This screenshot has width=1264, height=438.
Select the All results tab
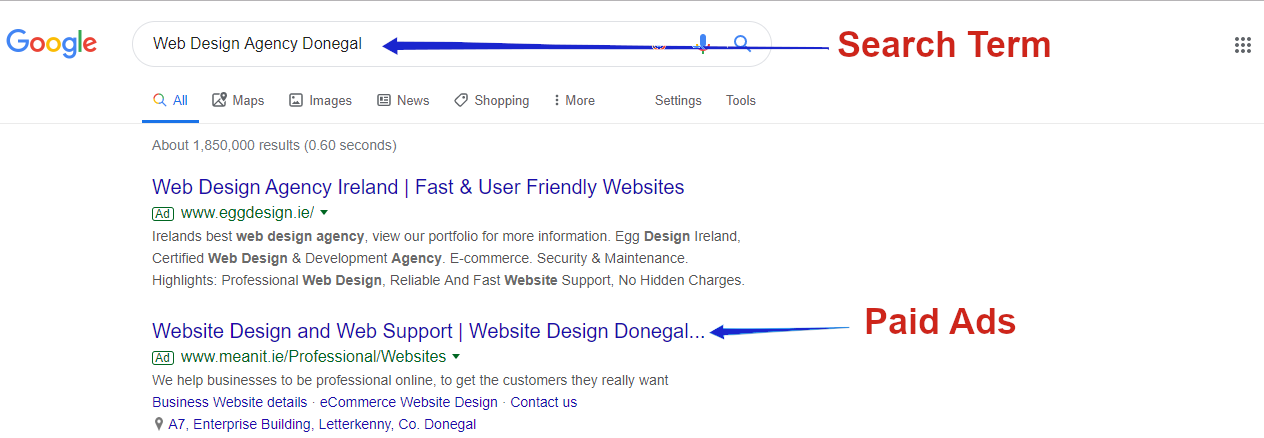[170, 100]
